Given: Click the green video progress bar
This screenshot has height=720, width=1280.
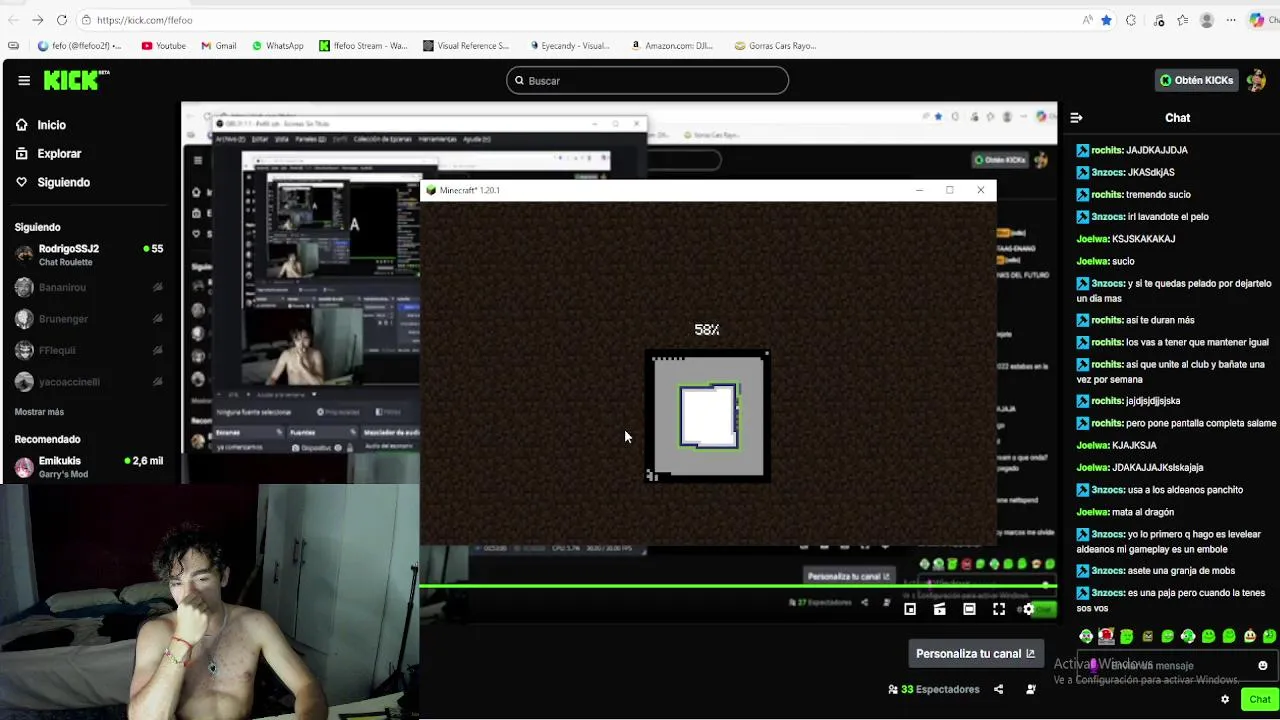Looking at the screenshot, I should coord(738,586).
